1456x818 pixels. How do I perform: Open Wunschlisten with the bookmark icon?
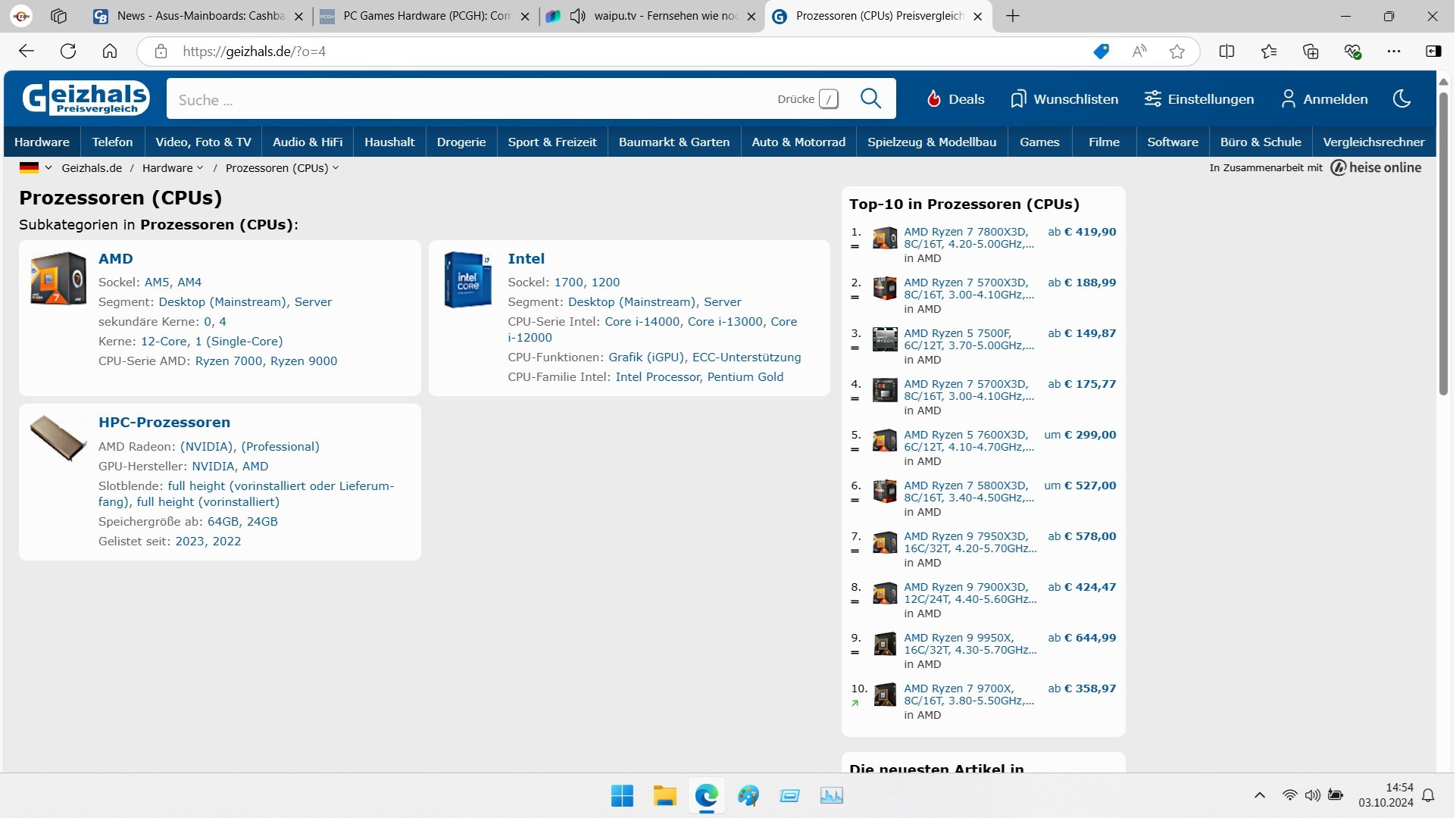point(1018,99)
